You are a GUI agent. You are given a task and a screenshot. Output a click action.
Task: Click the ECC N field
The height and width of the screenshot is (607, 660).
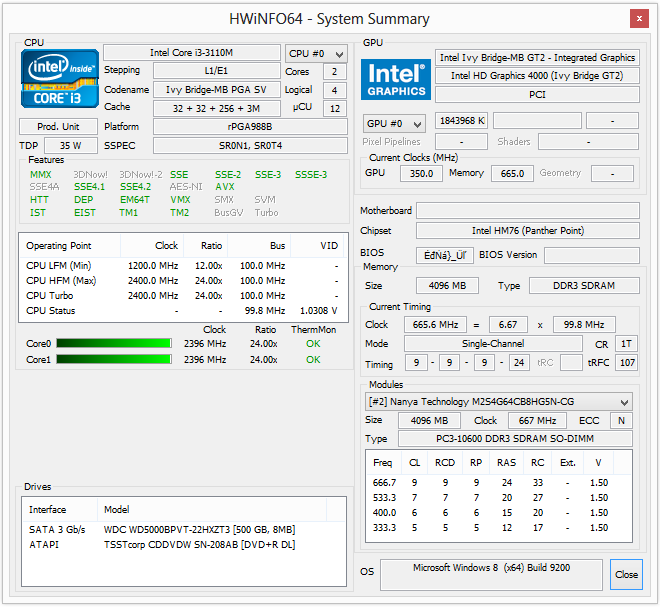point(621,421)
